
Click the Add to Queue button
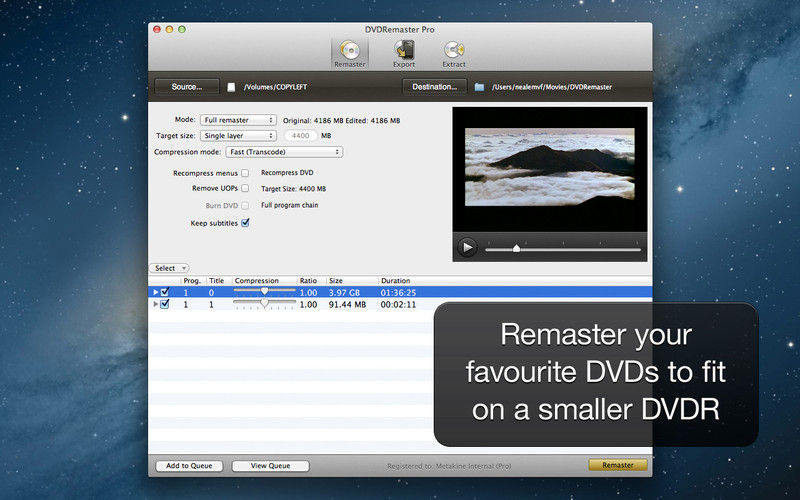pyautogui.click(x=189, y=466)
